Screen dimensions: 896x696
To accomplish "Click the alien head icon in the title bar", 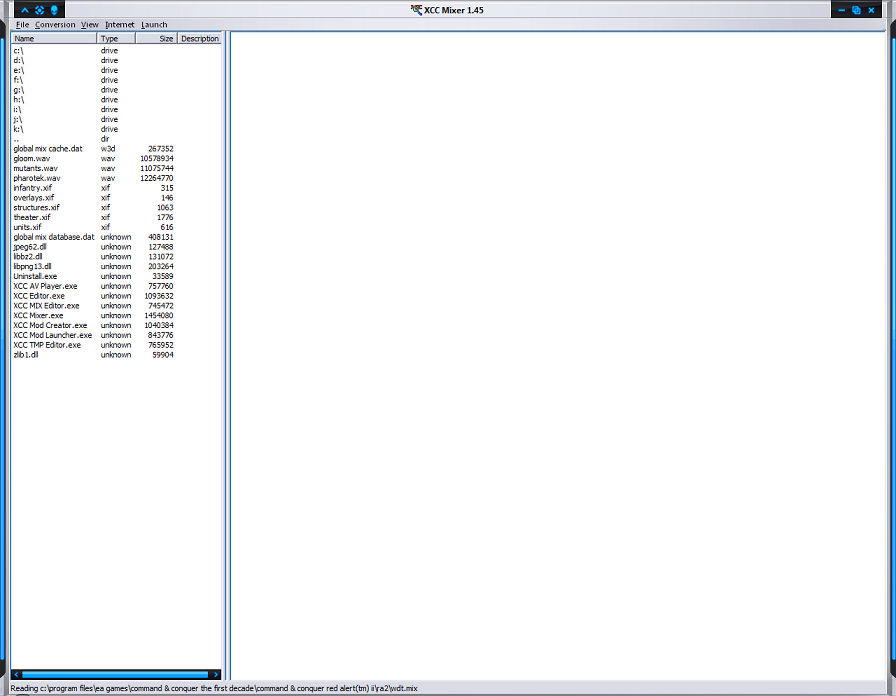I will pos(53,10).
